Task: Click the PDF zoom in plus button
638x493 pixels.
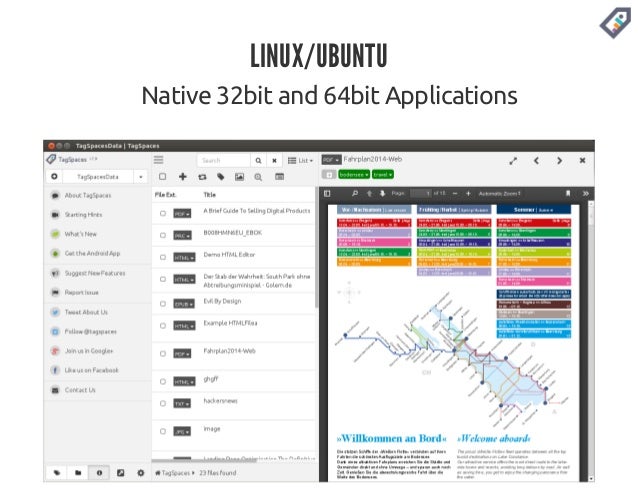Action: [x=468, y=194]
